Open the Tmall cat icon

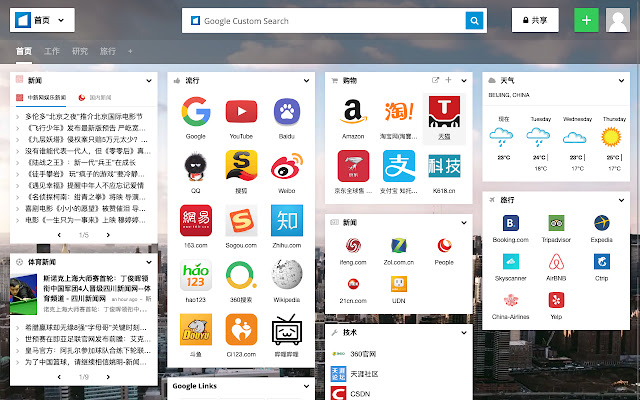[x=444, y=111]
